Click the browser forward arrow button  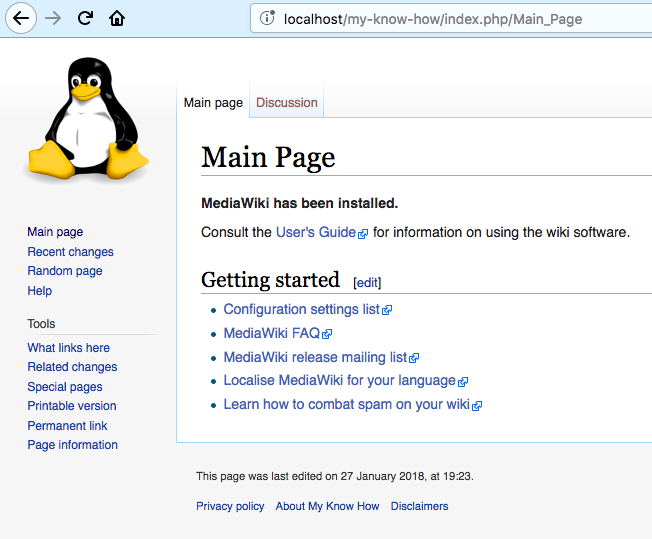click(53, 18)
